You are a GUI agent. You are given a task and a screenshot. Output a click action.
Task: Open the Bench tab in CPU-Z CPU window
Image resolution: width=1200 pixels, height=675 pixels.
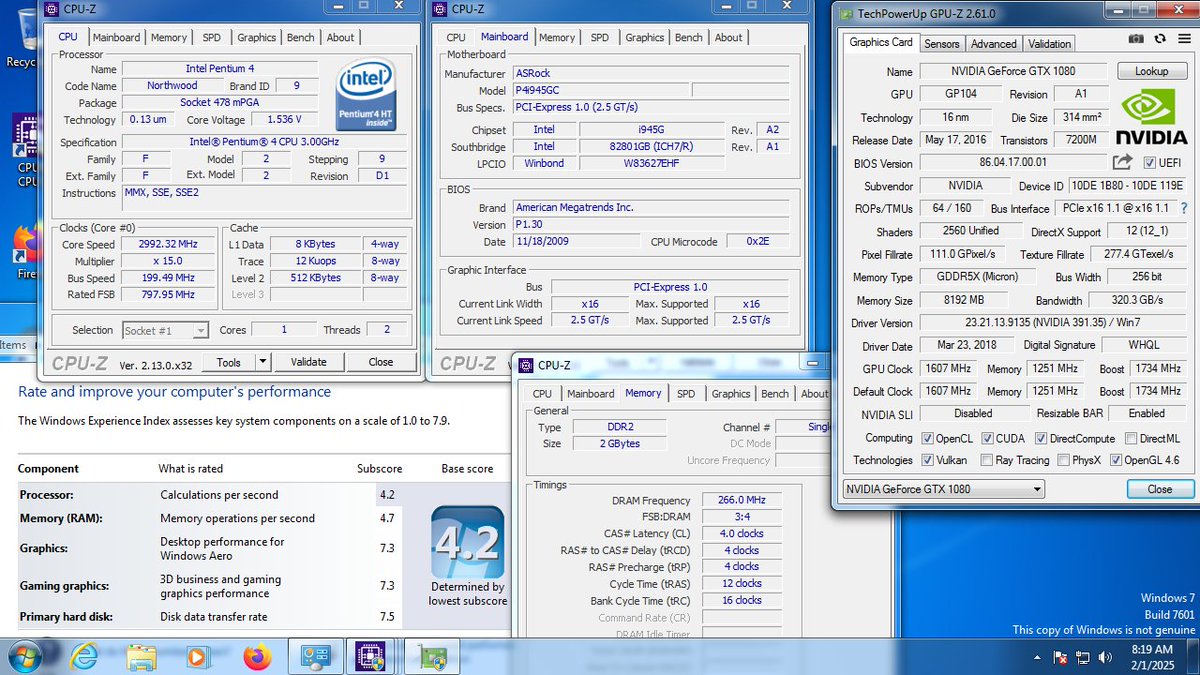(300, 37)
